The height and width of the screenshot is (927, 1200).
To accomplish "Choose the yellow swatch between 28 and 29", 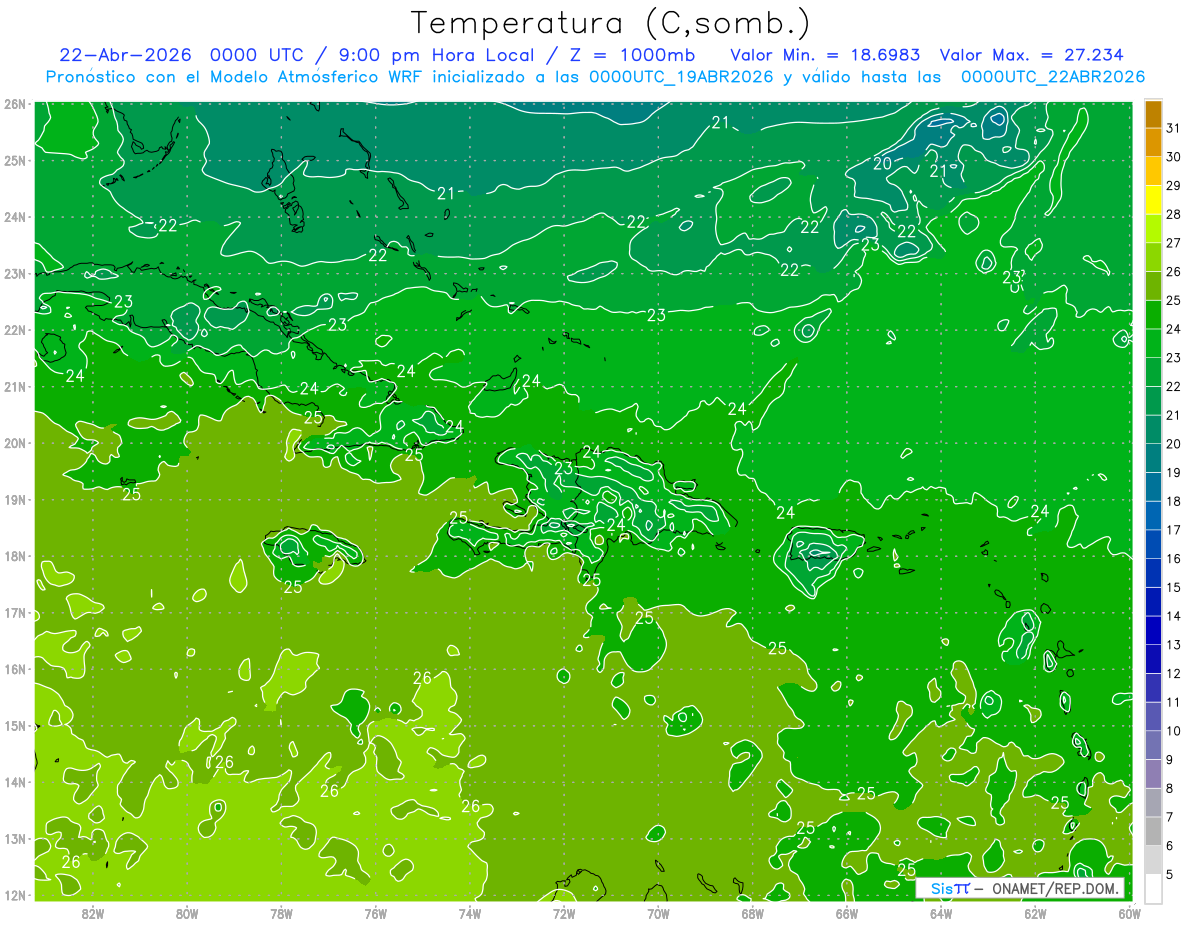I will [x=1153, y=200].
